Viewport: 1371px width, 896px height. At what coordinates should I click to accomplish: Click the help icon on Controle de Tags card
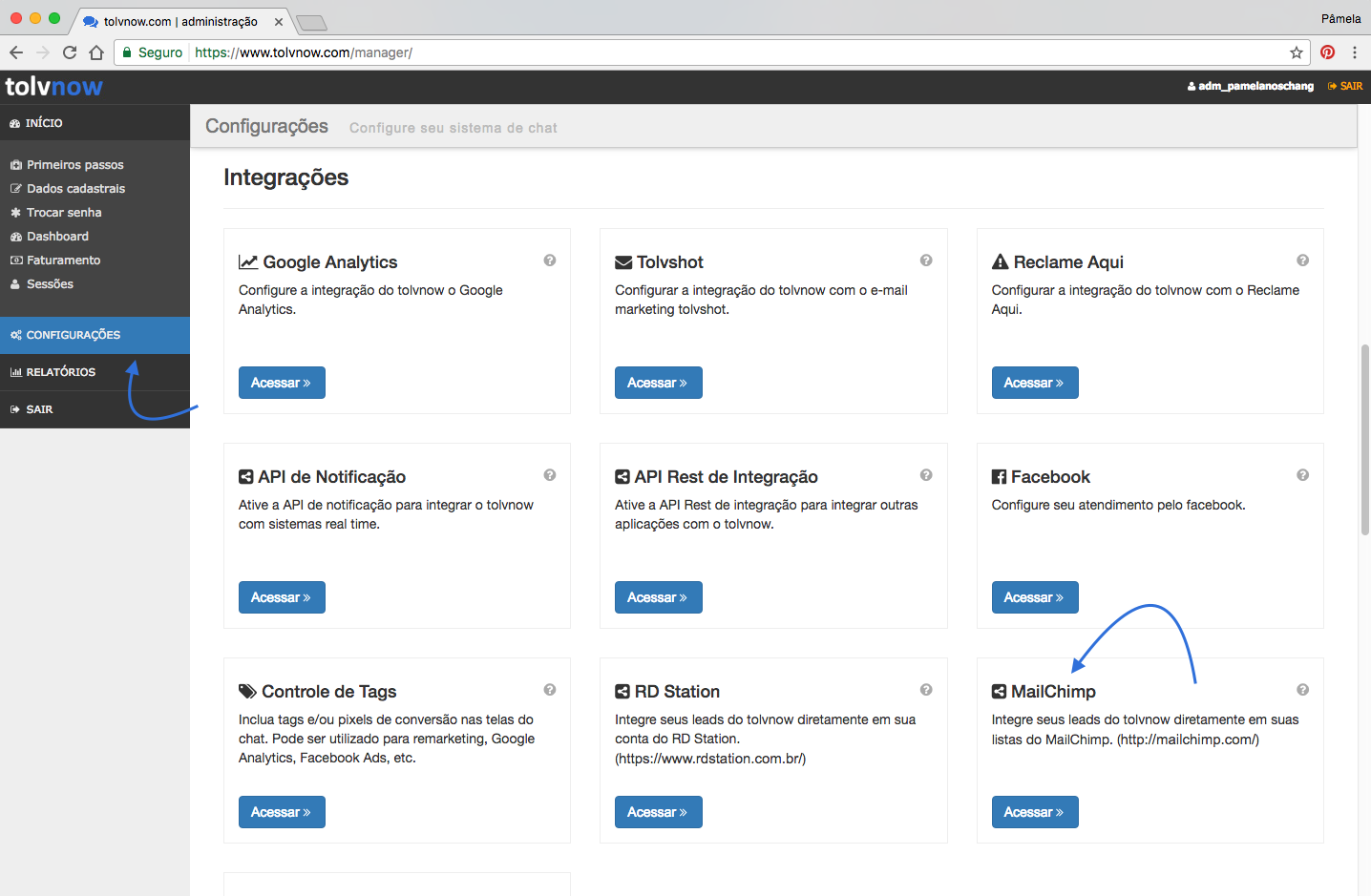(550, 690)
